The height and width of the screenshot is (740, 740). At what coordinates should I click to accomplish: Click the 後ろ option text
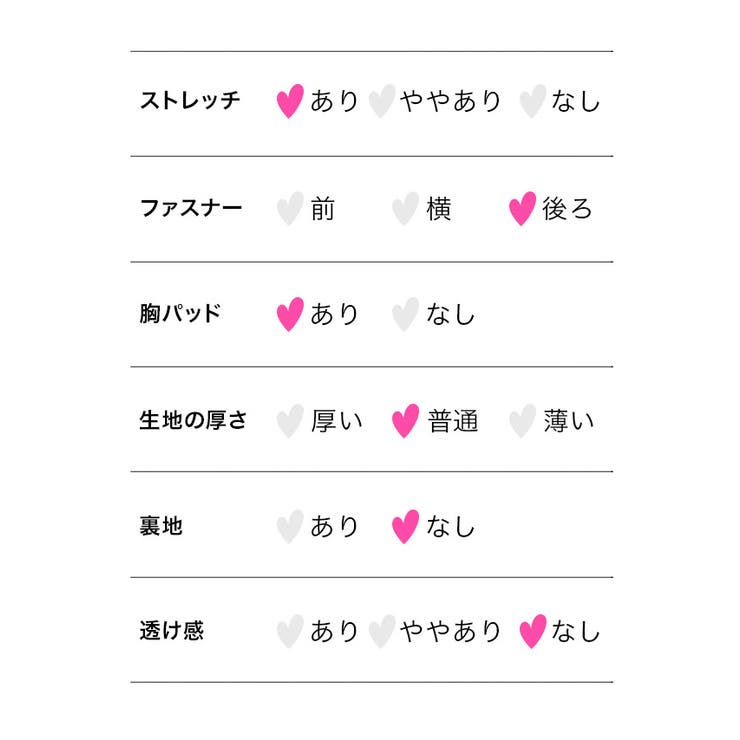567,209
